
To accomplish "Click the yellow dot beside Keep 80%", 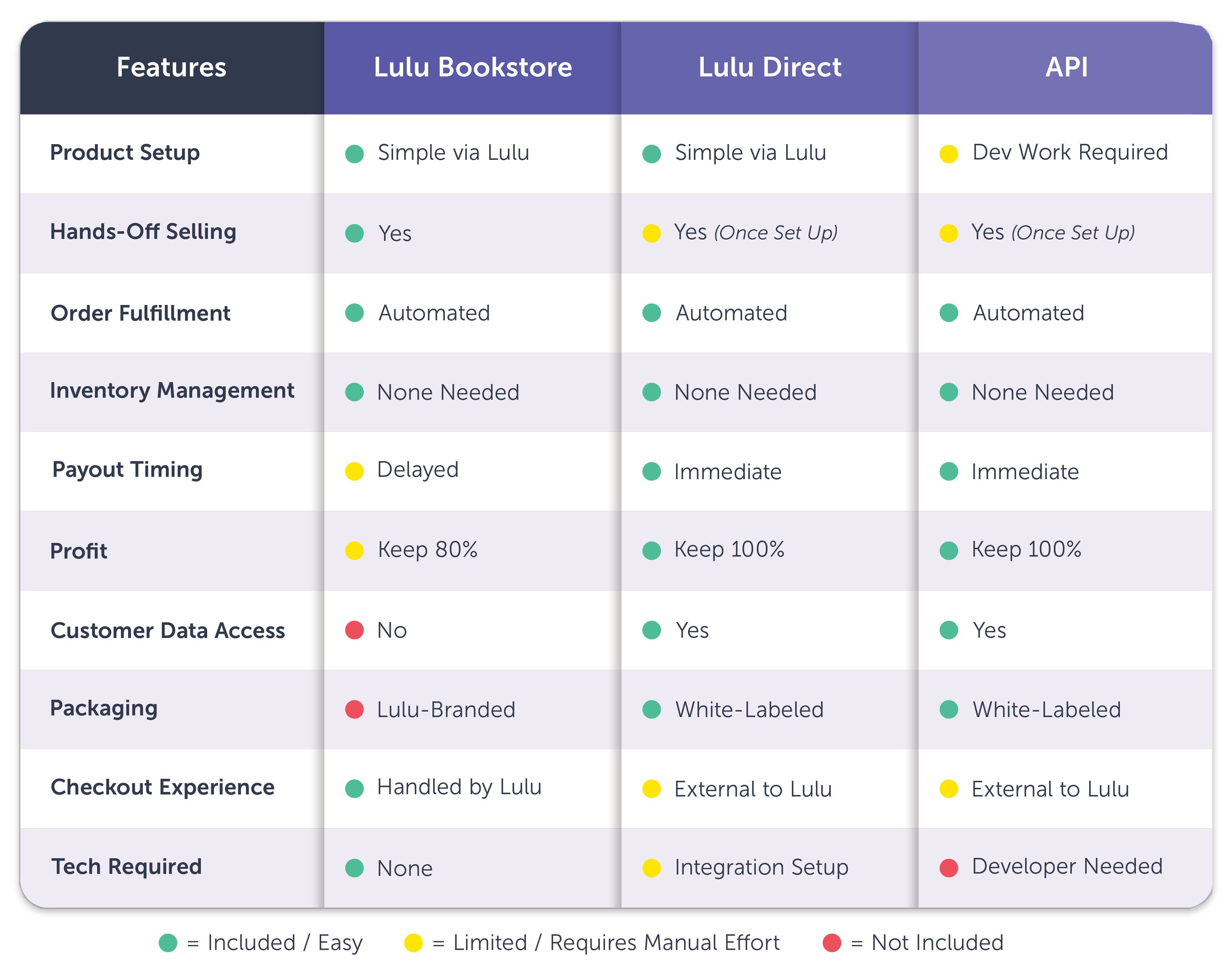I will pos(354,551).
